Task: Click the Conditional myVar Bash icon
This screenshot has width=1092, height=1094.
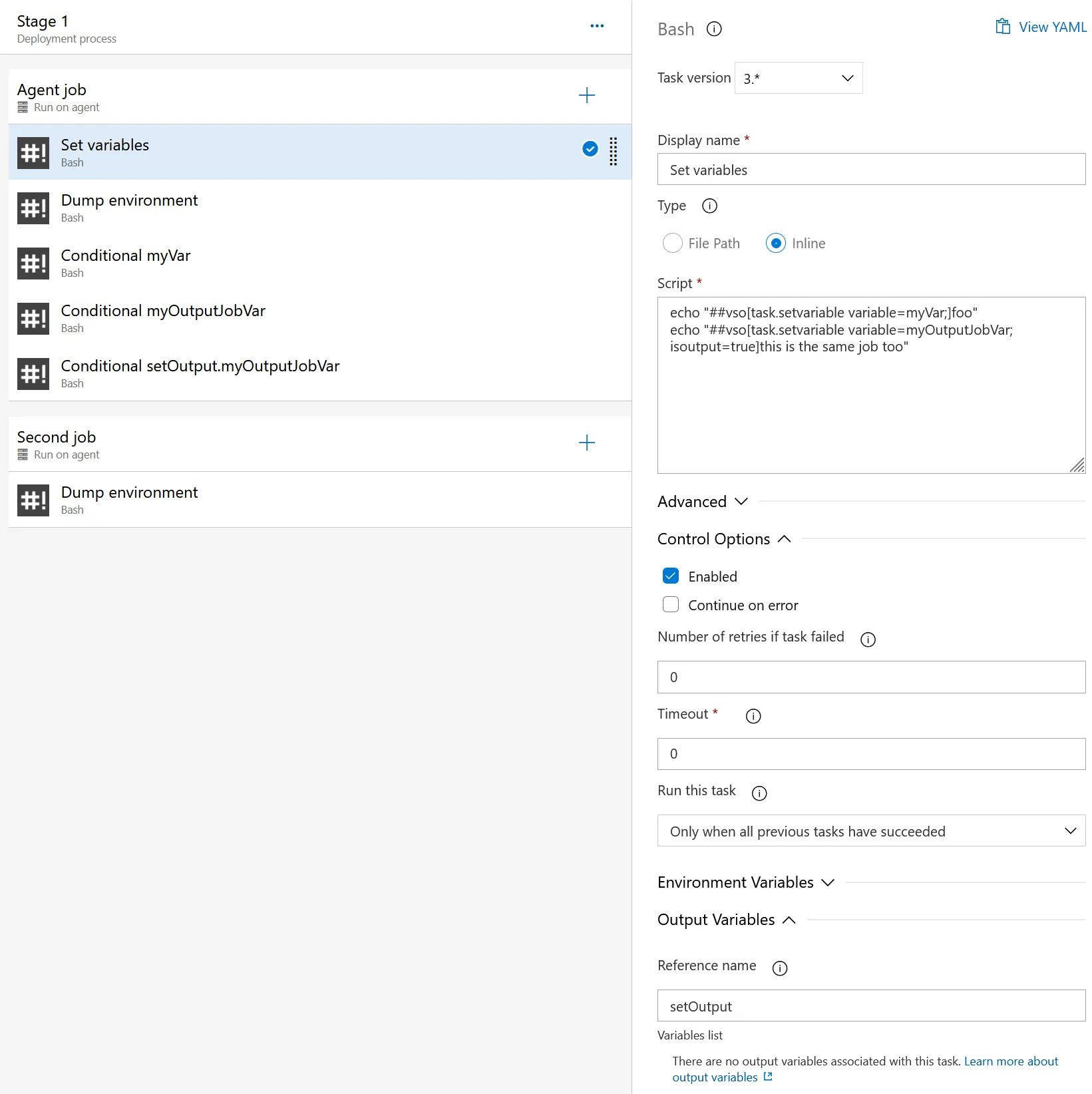Action: [33, 263]
